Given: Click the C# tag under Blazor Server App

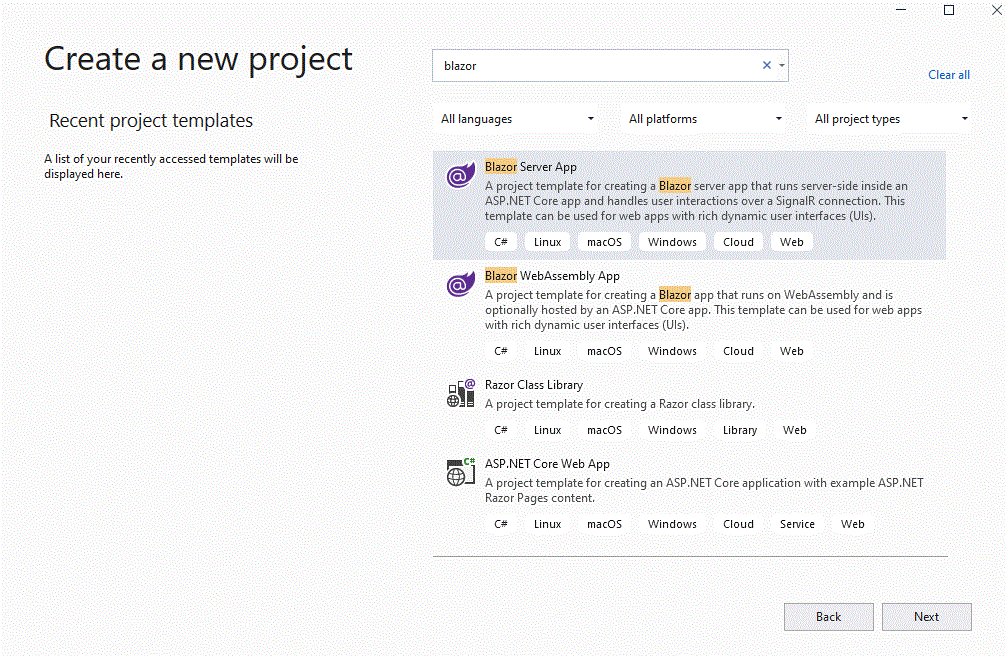Looking at the screenshot, I should point(501,242).
